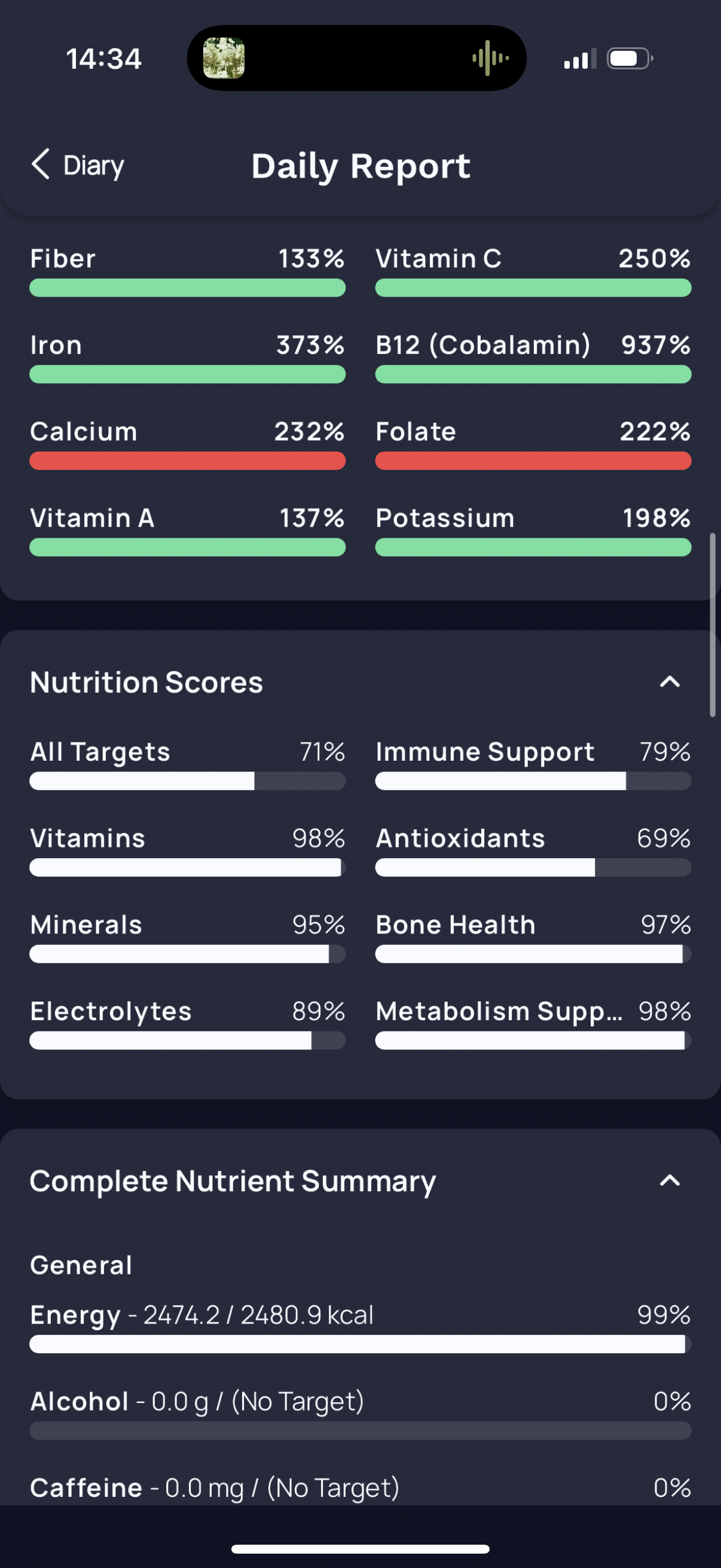Viewport: 721px width, 1568px height.
Task: Open the album thumbnail in Dynamic Island
Action: tap(224, 59)
